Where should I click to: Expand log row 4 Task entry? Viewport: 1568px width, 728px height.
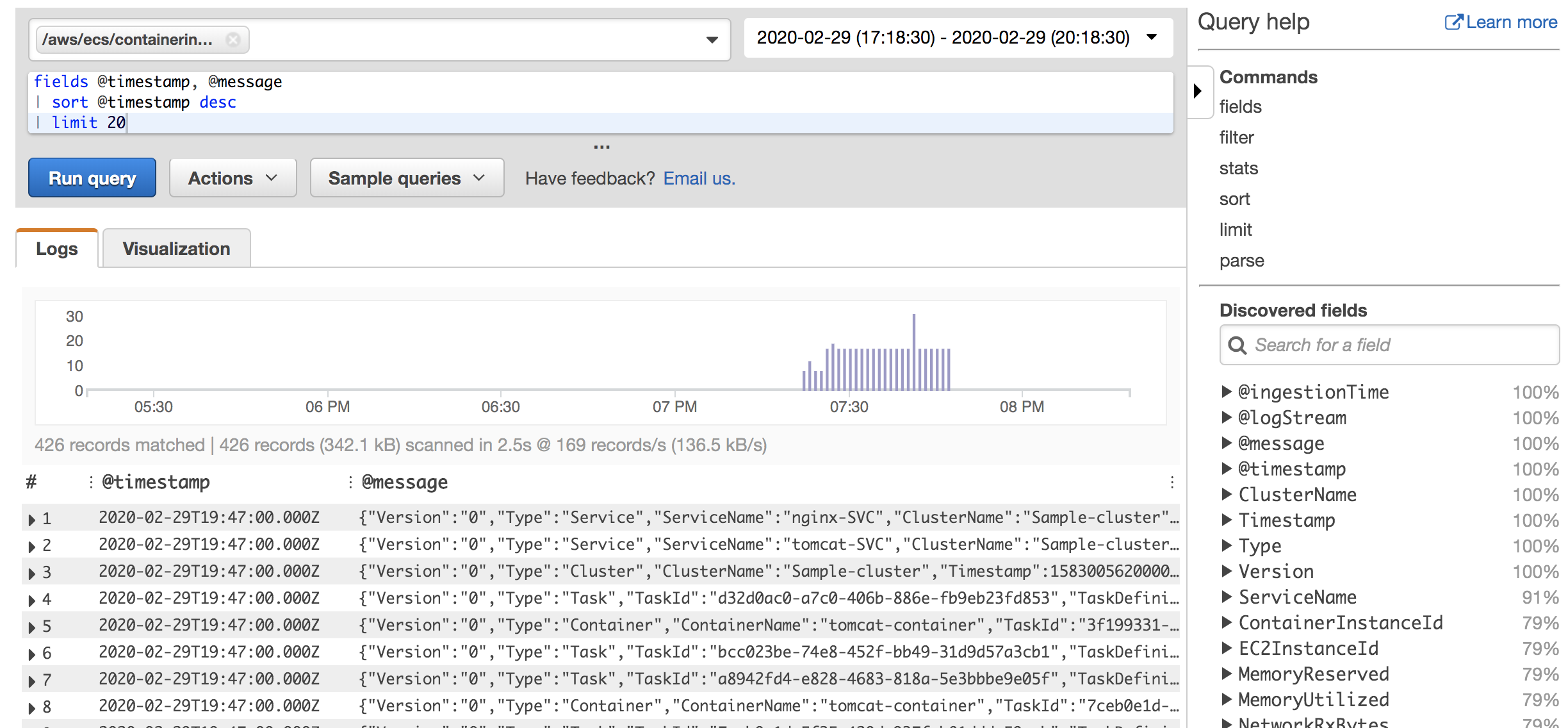[31, 600]
